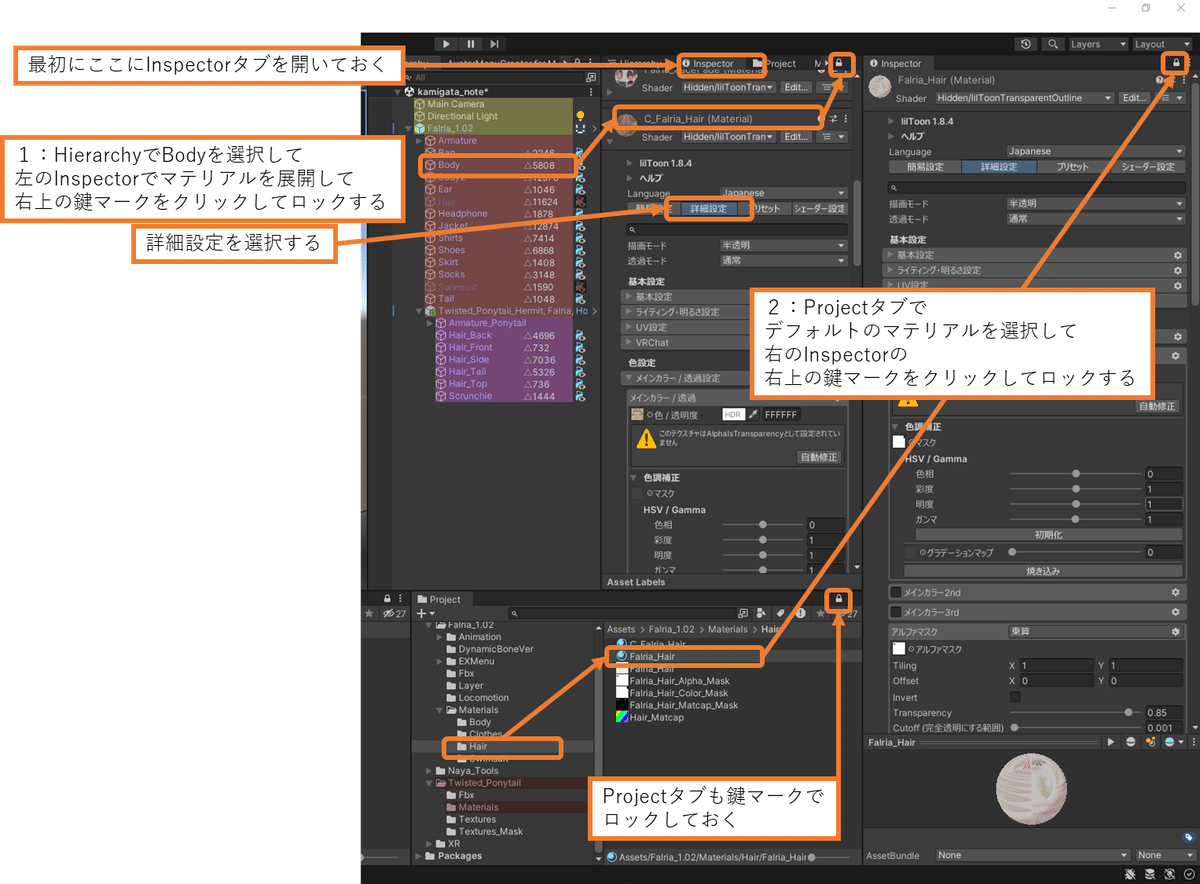Viewport: 1200px width, 884px height.
Task: Toggle preview lighting icon in Falria_Hair preview
Action: click(x=1150, y=742)
